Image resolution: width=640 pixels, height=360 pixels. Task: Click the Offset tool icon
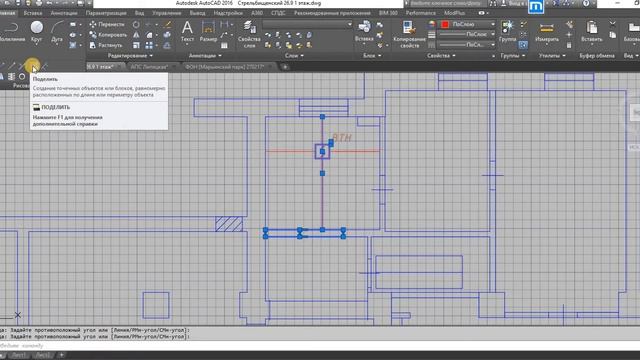point(167,45)
